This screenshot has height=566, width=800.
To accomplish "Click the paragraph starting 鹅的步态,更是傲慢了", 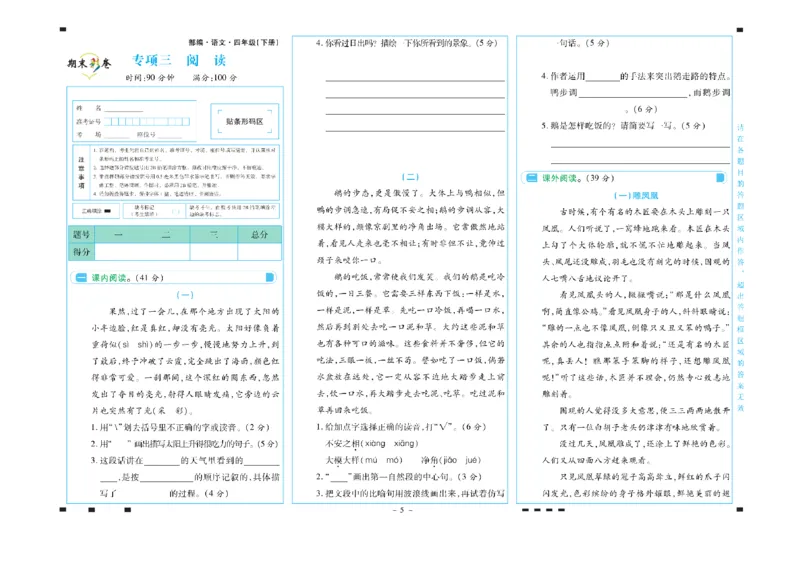I will pyautogui.click(x=411, y=227).
